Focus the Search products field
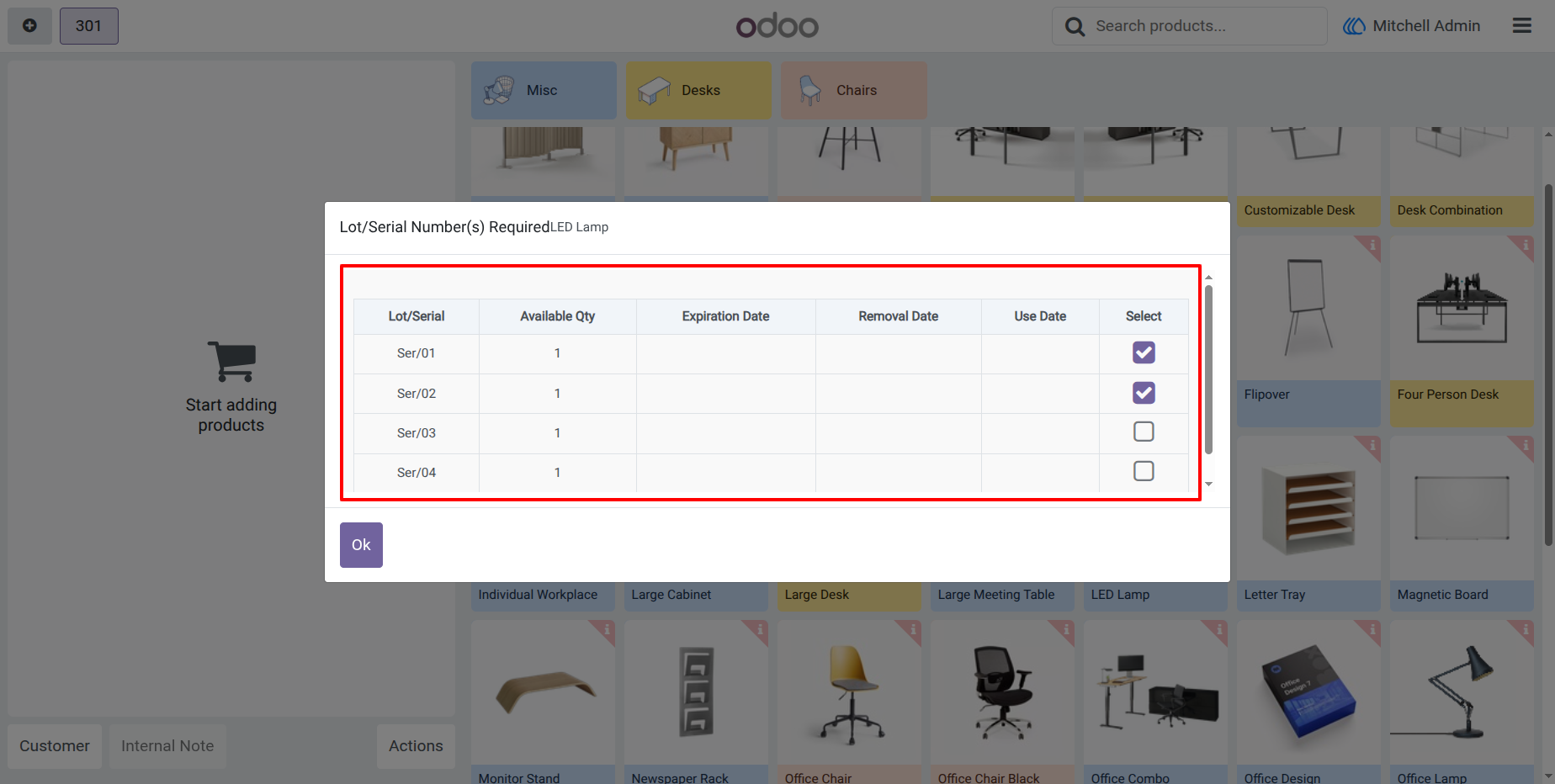 (x=1190, y=26)
